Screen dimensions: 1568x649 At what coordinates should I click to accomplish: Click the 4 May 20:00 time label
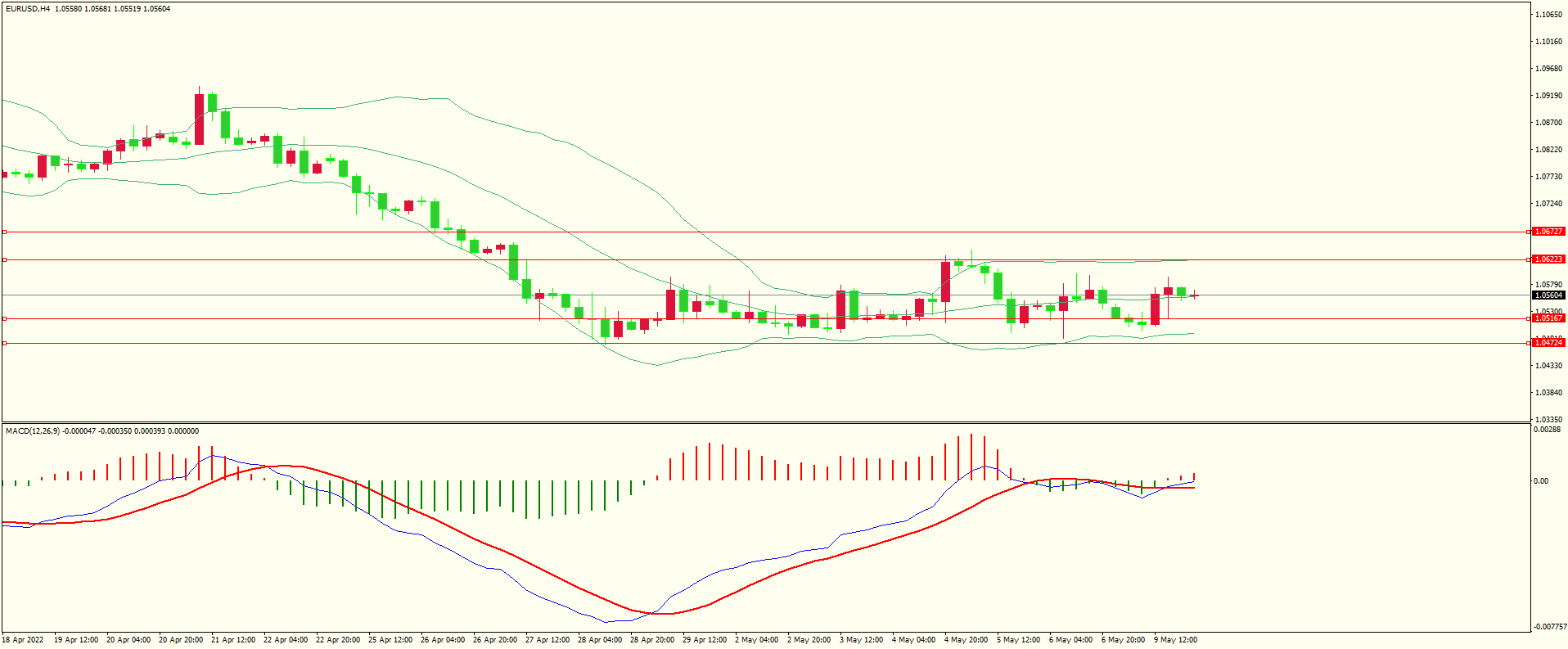point(966,640)
